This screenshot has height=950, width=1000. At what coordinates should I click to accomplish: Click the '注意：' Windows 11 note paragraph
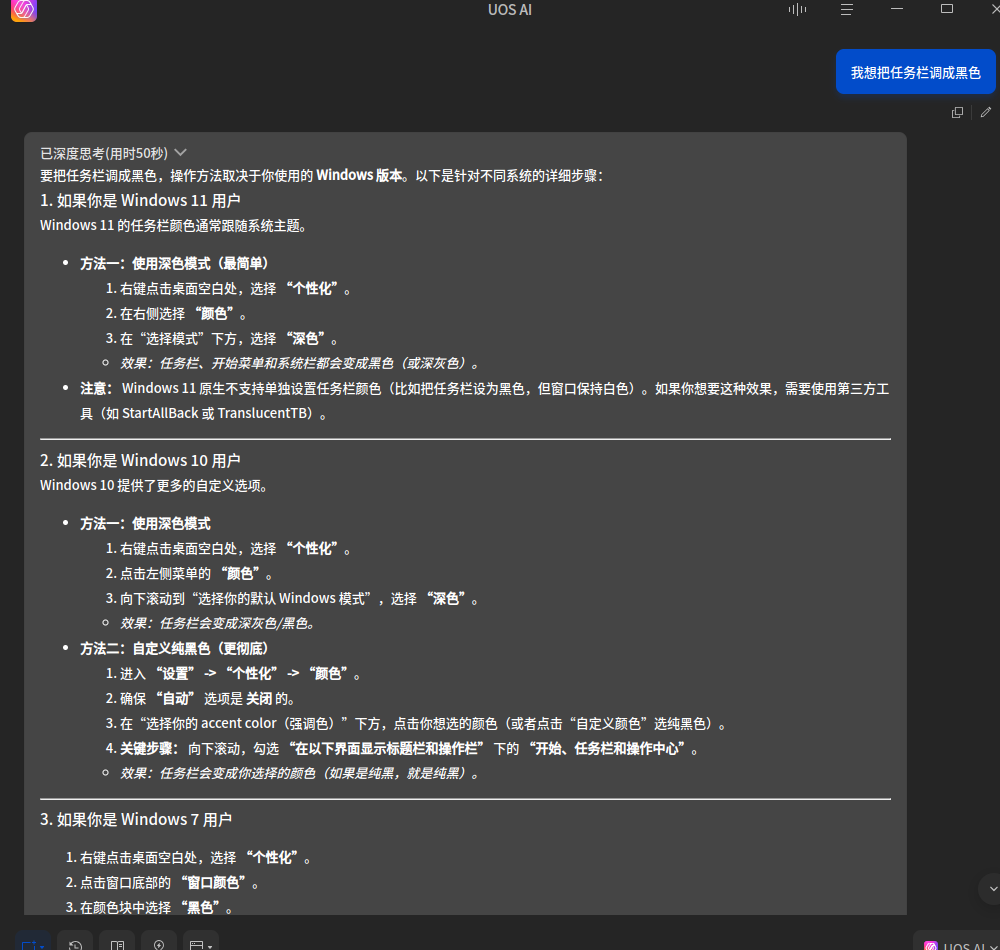484,401
